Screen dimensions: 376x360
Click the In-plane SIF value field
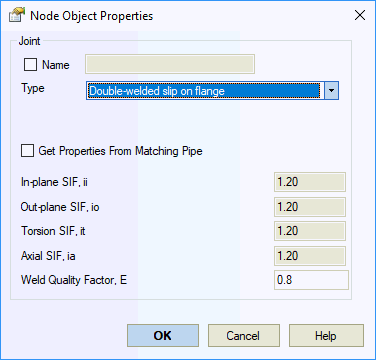pyautogui.click(x=310, y=182)
